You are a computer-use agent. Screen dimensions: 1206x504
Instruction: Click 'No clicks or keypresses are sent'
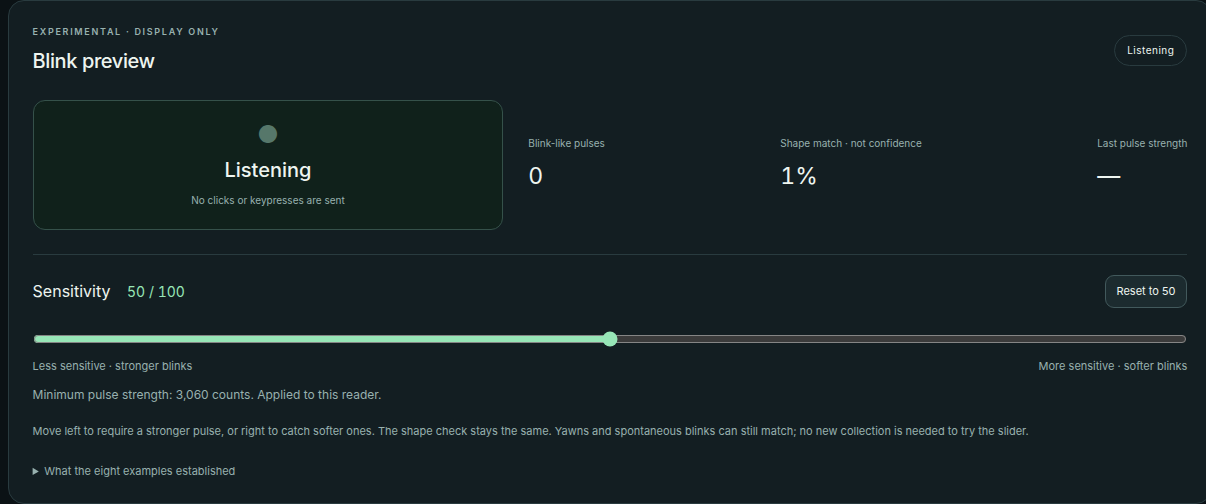tap(268, 200)
